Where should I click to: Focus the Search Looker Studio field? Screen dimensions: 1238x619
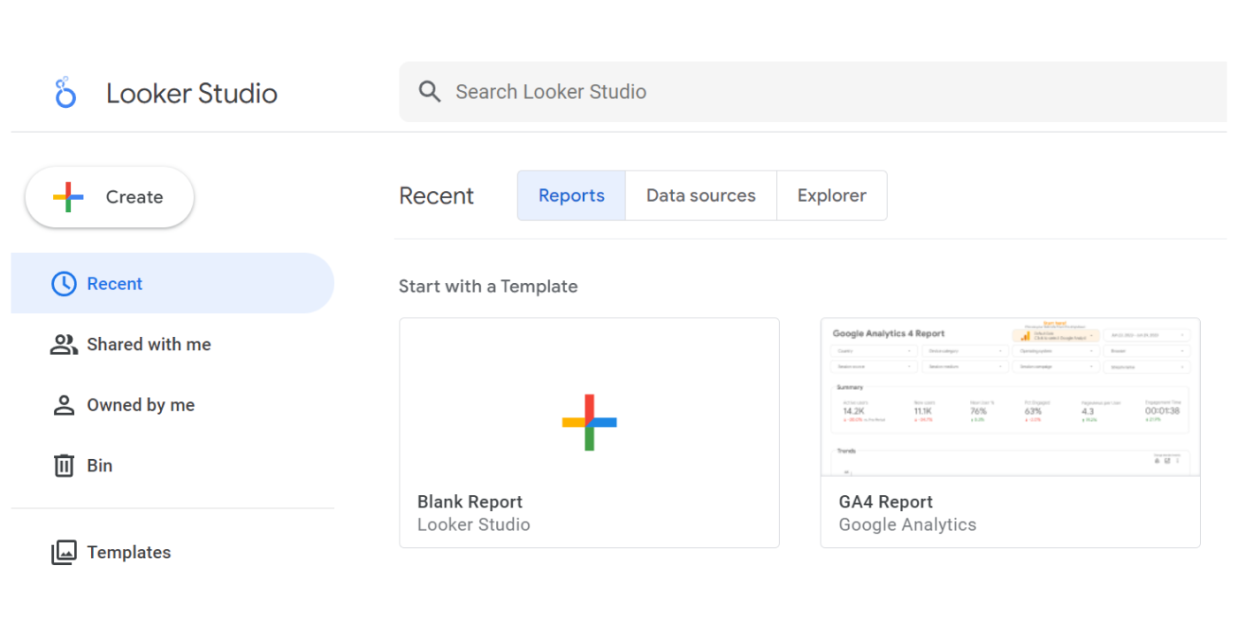(812, 92)
